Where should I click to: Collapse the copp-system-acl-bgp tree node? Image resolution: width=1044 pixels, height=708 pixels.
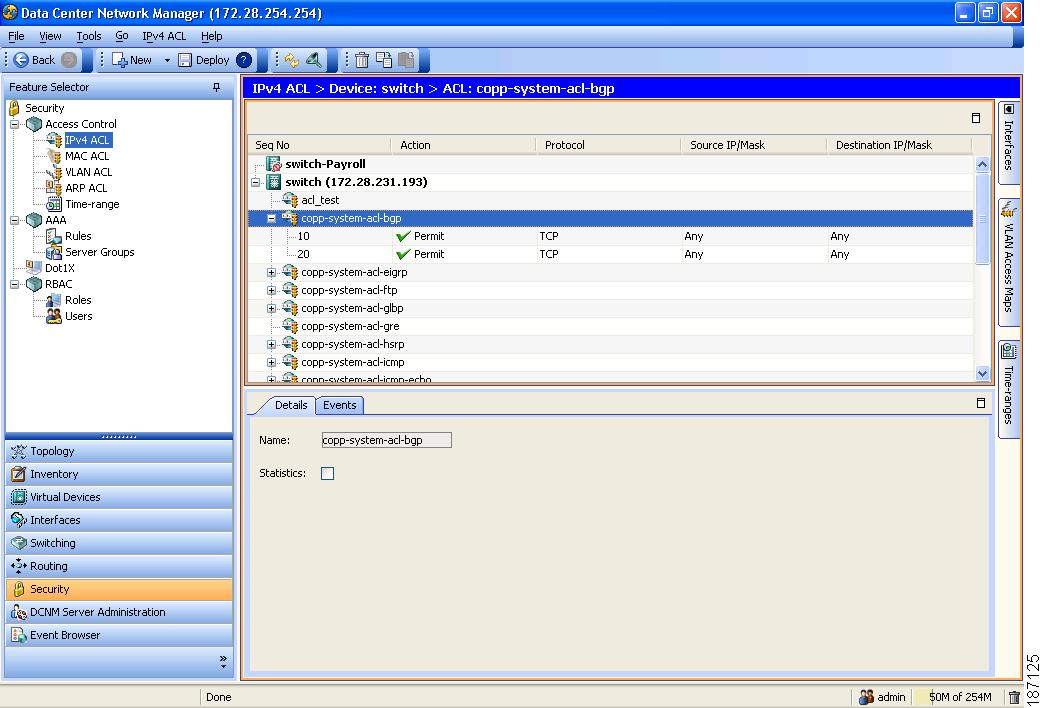click(271, 218)
